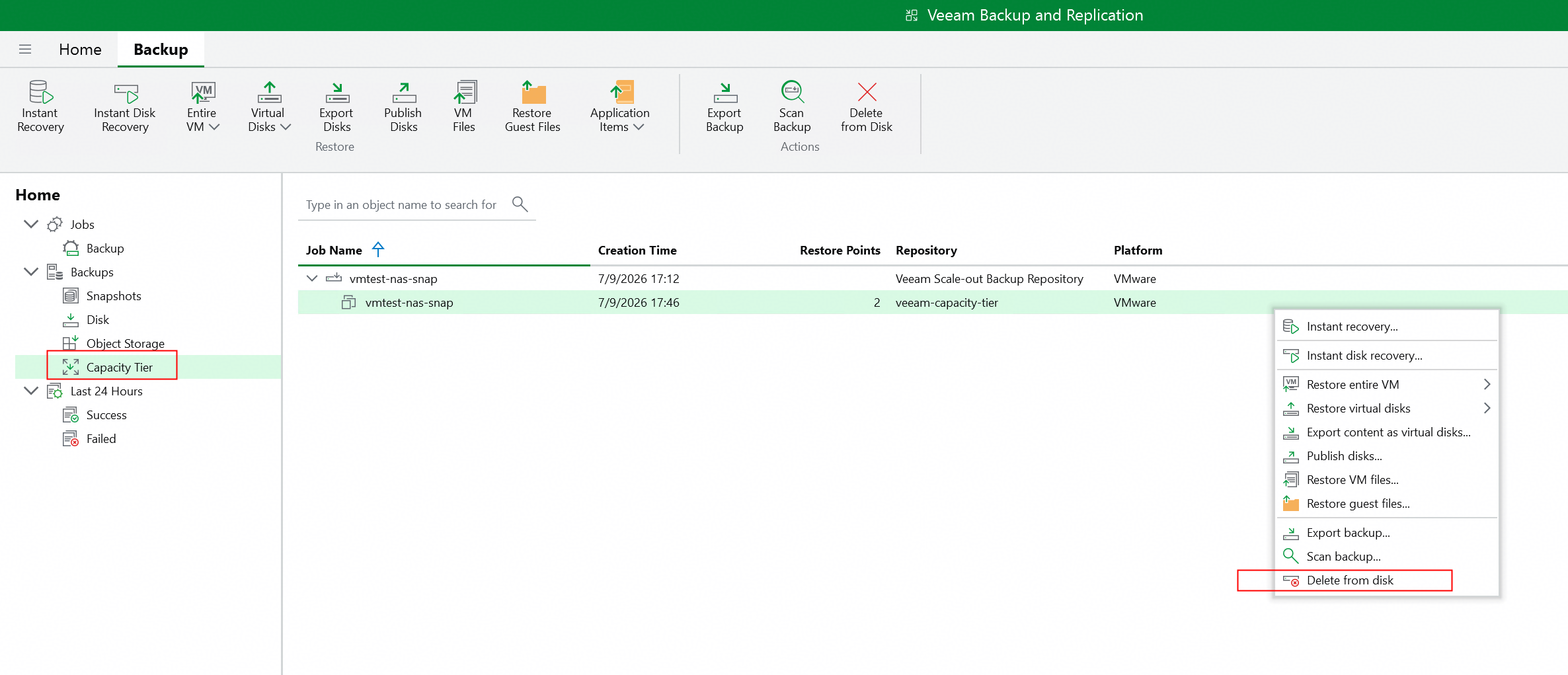The height and width of the screenshot is (675, 1568).
Task: Choose Export backup... from context menu
Action: click(1386, 533)
